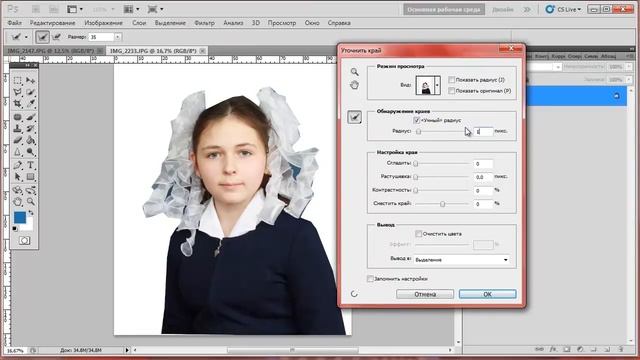The image size is (640, 360).
Task: Enable the 'Показать радиус (J)' checkbox
Action: click(451, 80)
